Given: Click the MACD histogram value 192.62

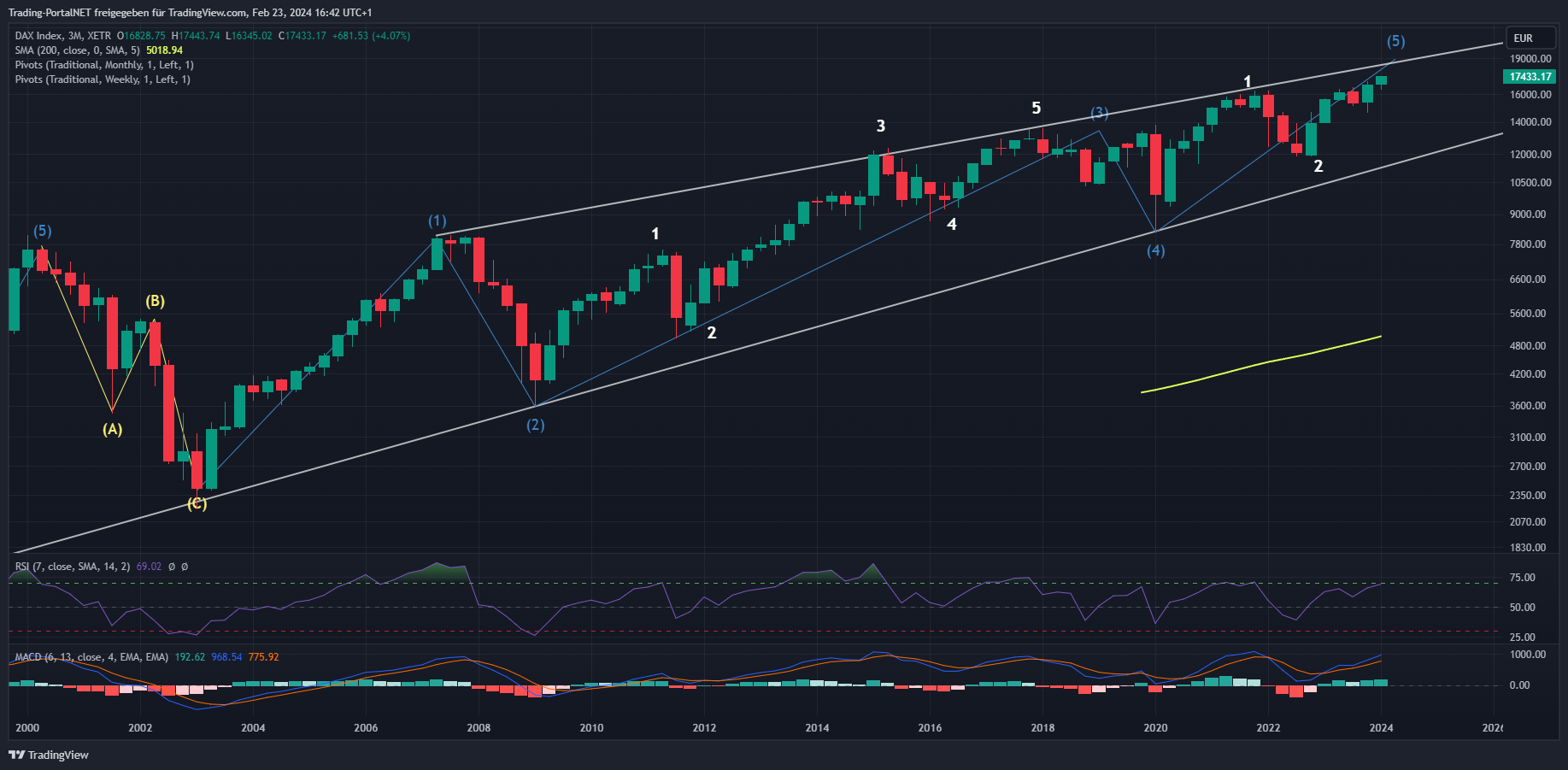Looking at the screenshot, I should tap(190, 657).
